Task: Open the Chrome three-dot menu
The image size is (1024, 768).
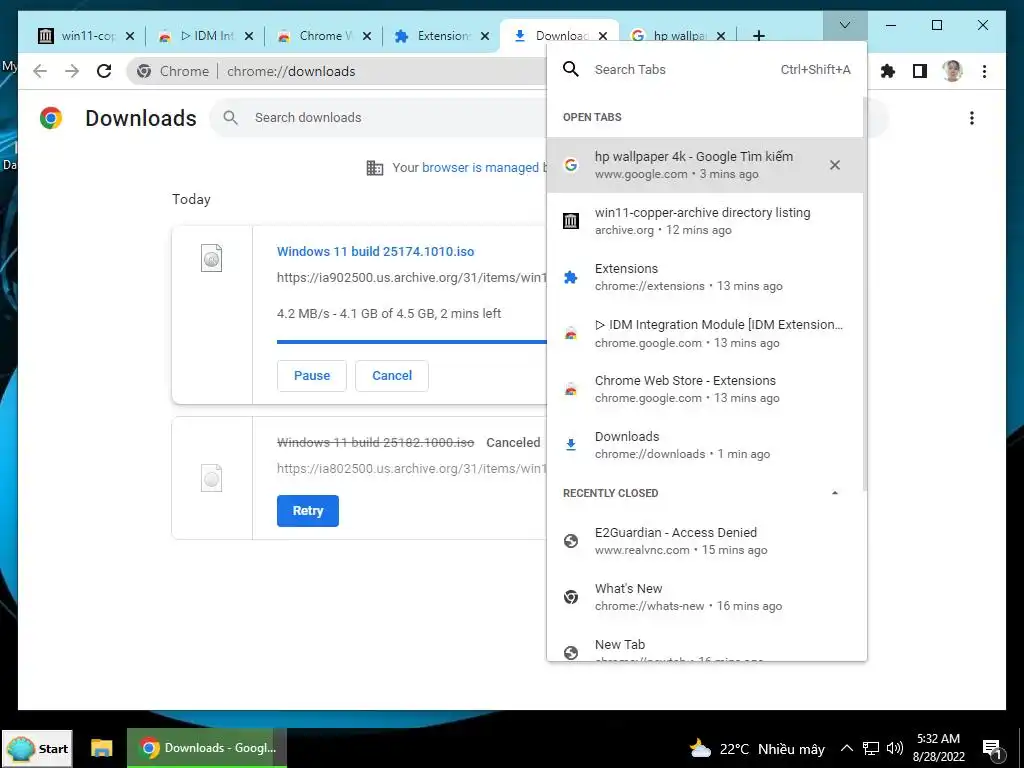Action: point(984,71)
